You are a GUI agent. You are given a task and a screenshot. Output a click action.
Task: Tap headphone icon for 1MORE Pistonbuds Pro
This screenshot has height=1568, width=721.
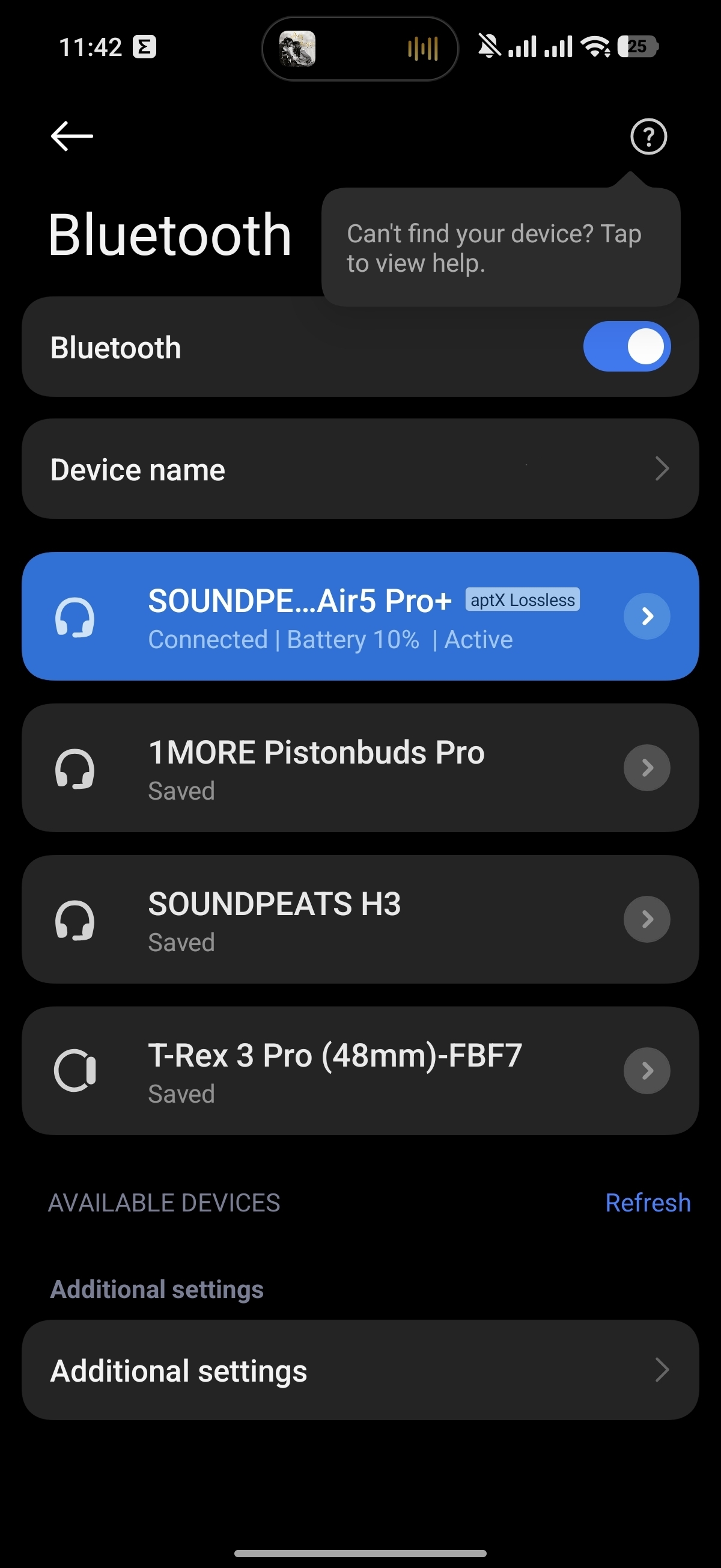click(x=75, y=768)
